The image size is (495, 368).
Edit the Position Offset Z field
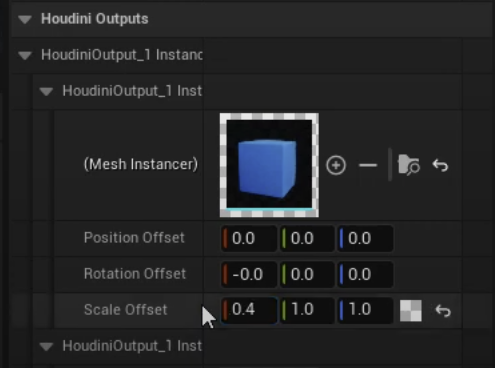pos(365,238)
